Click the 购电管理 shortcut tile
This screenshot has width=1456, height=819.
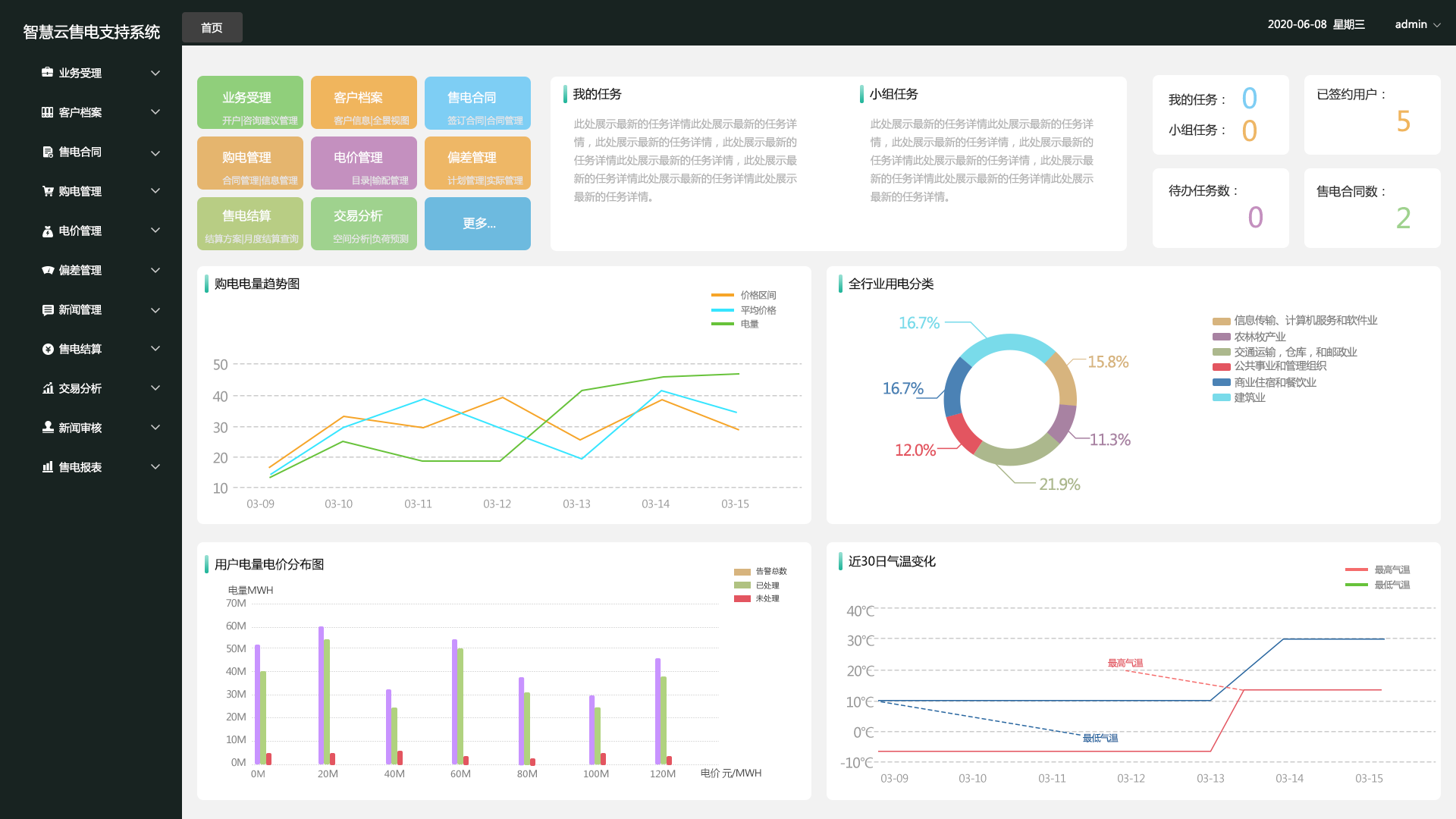(250, 163)
